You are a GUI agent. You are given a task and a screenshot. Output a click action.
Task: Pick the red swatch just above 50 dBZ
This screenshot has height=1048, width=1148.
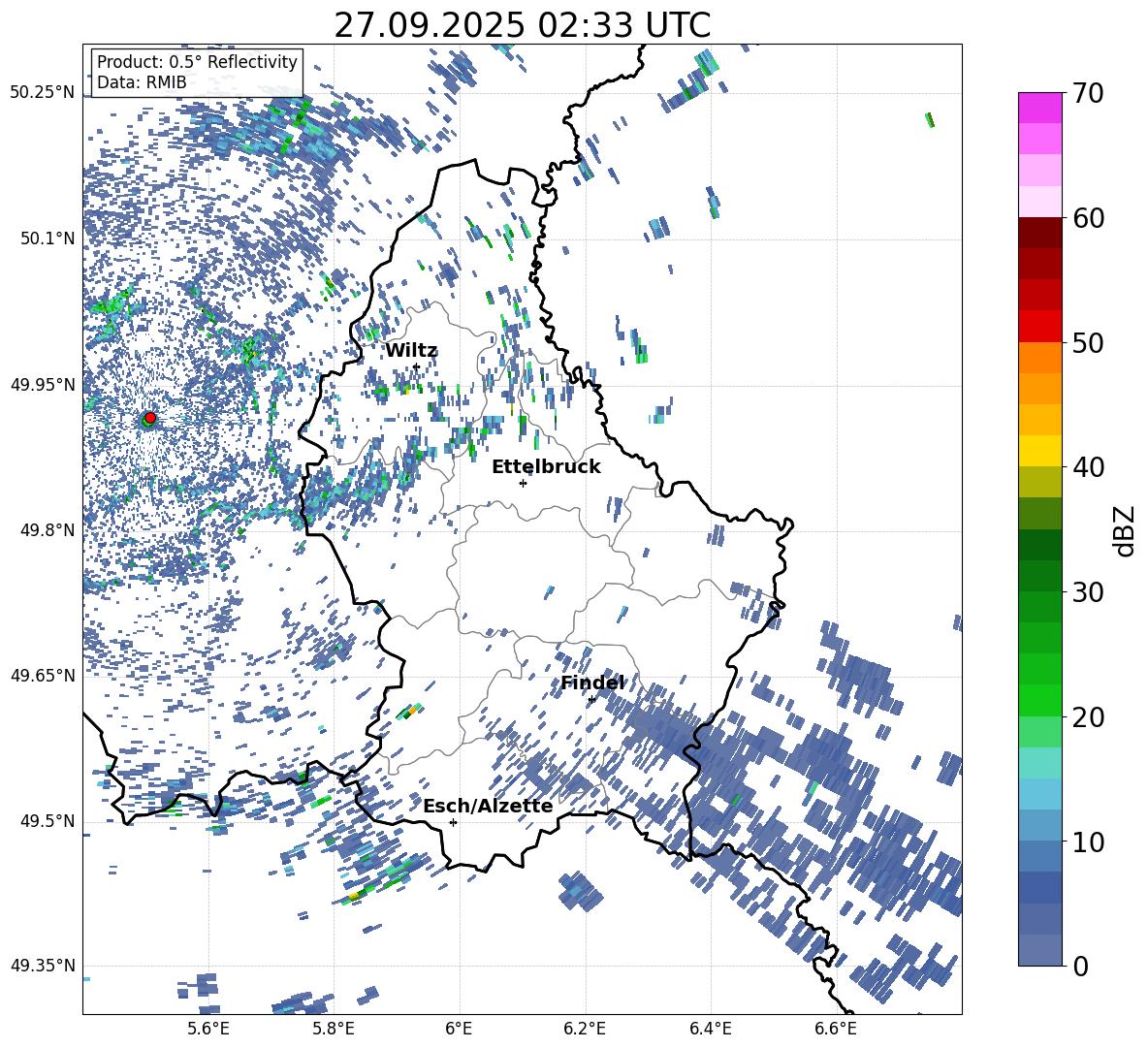point(1040,327)
